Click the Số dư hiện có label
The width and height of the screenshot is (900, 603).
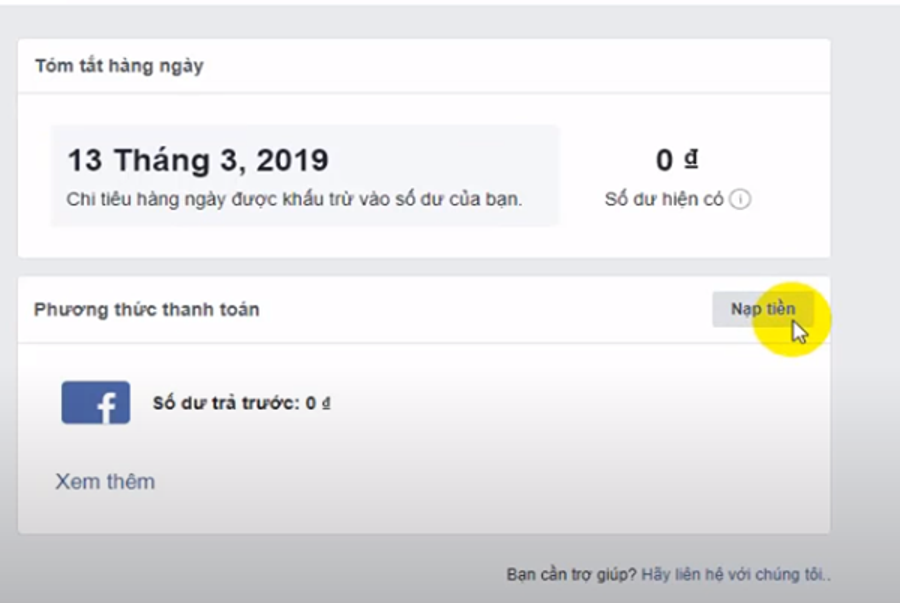click(664, 199)
